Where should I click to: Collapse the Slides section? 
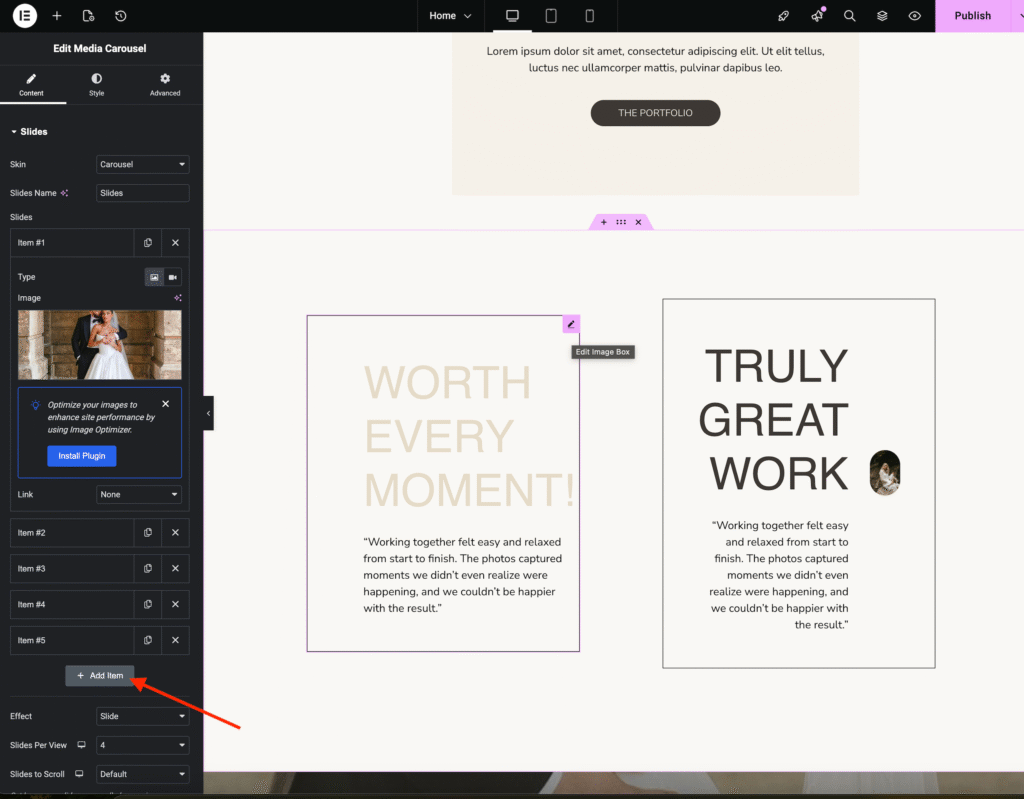pyautogui.click(x=29, y=132)
